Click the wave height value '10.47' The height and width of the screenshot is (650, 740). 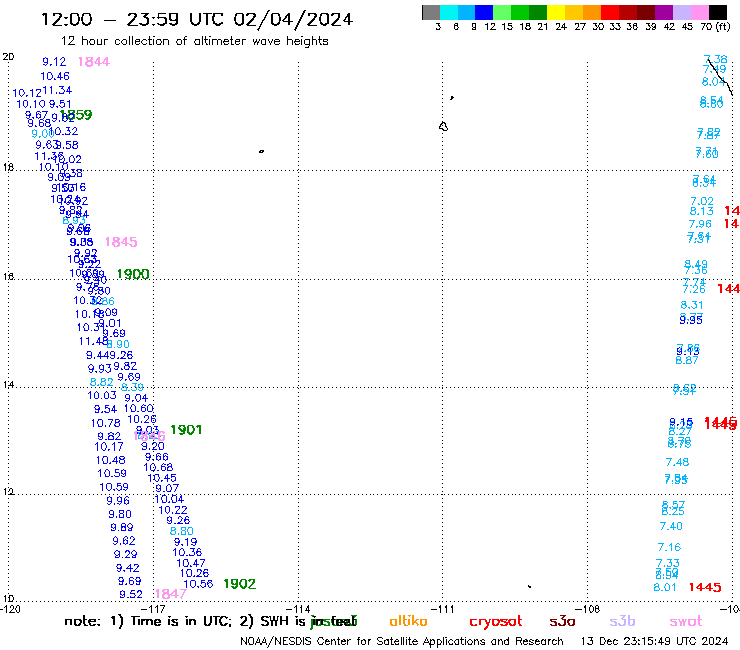pos(191,563)
